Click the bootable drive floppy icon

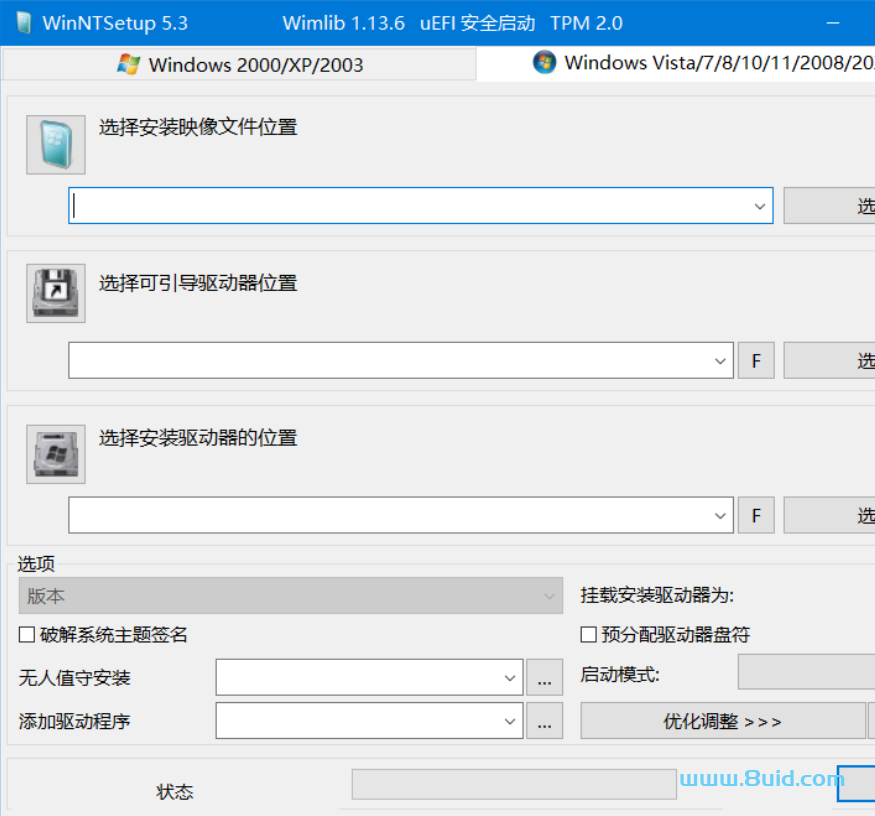56,293
